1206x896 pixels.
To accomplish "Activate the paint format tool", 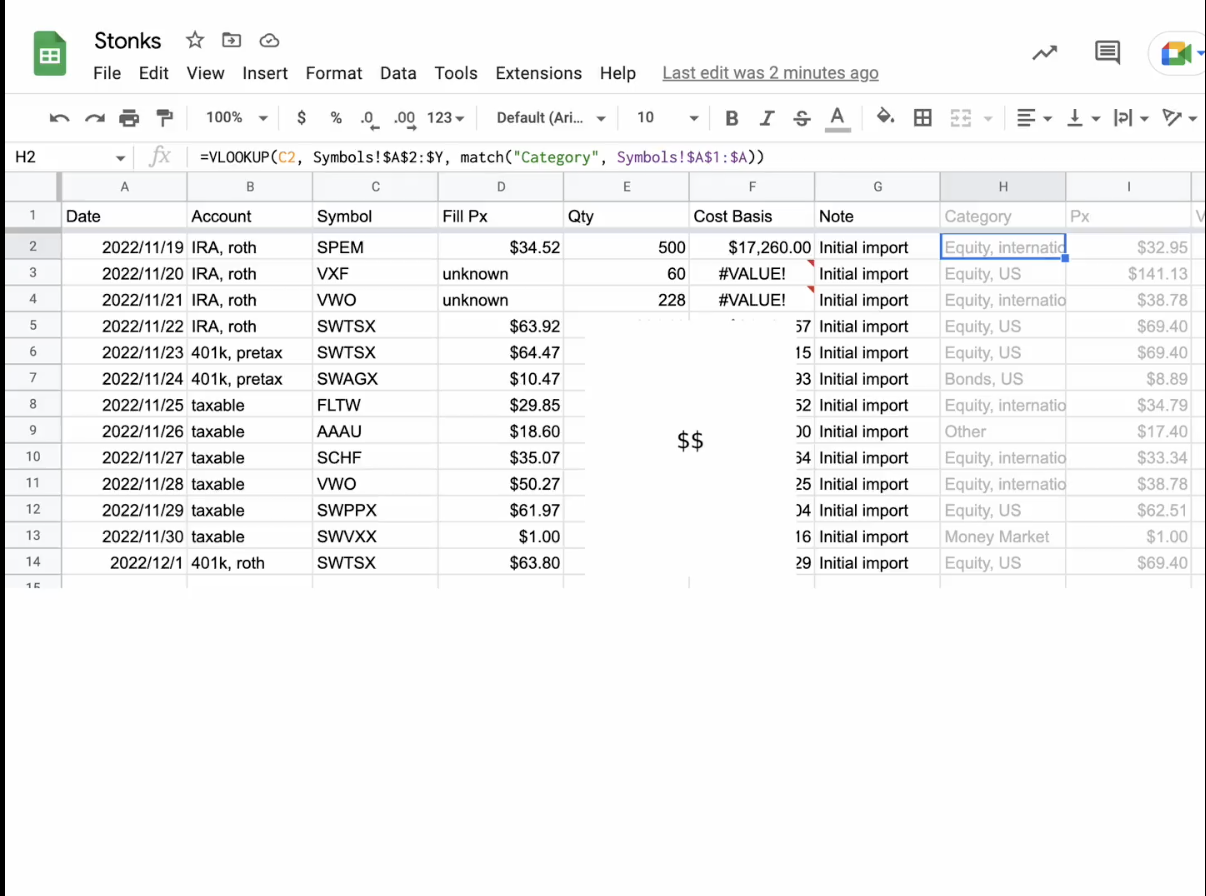I will click(165, 118).
